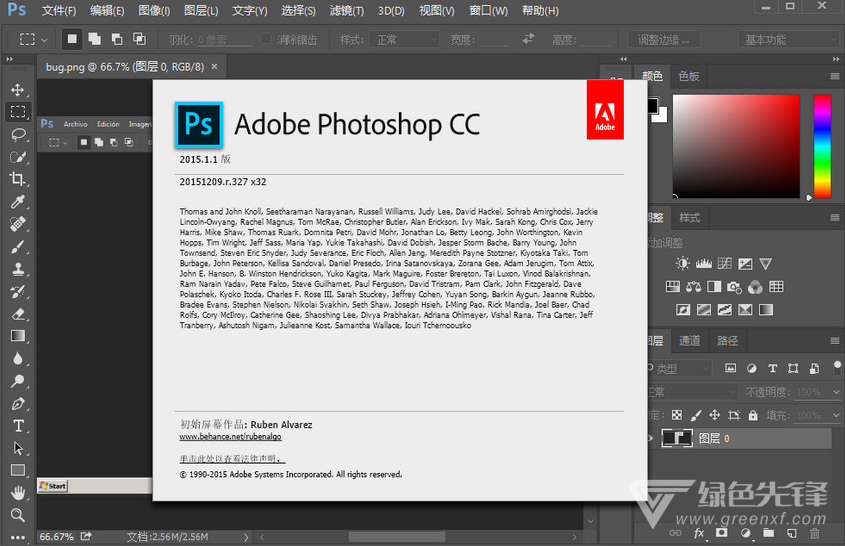
Task: Create a new group folder in layers
Action: pyautogui.click(x=768, y=533)
